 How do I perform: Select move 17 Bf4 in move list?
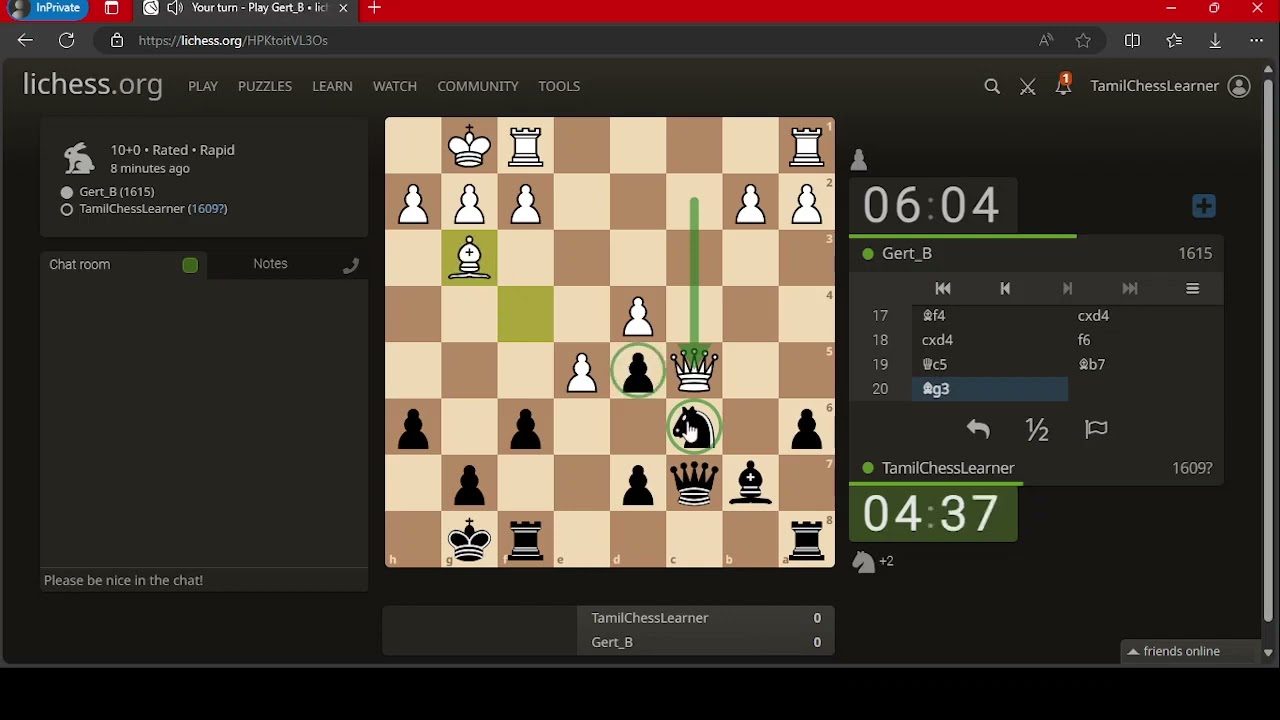990,316
